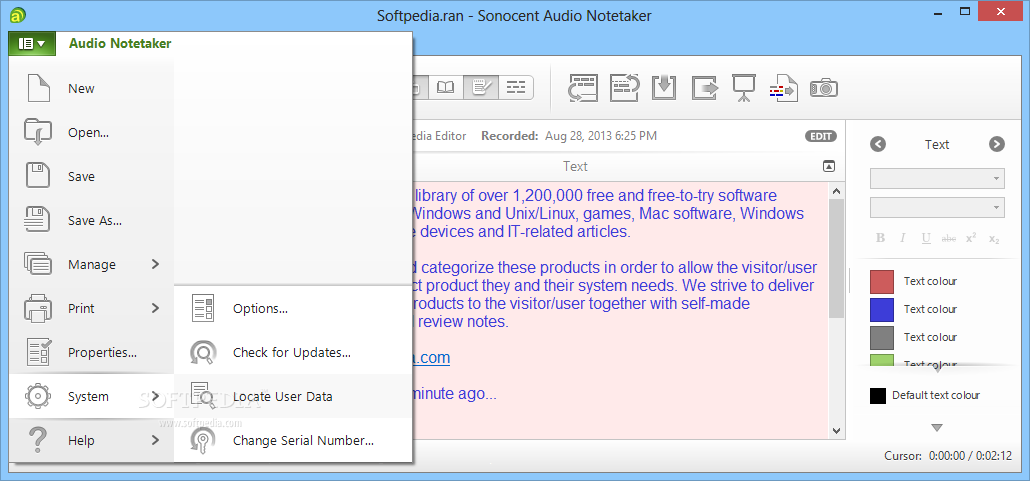The image size is (1030, 481).
Task: Toggle superscript formatting
Action: click(971, 238)
